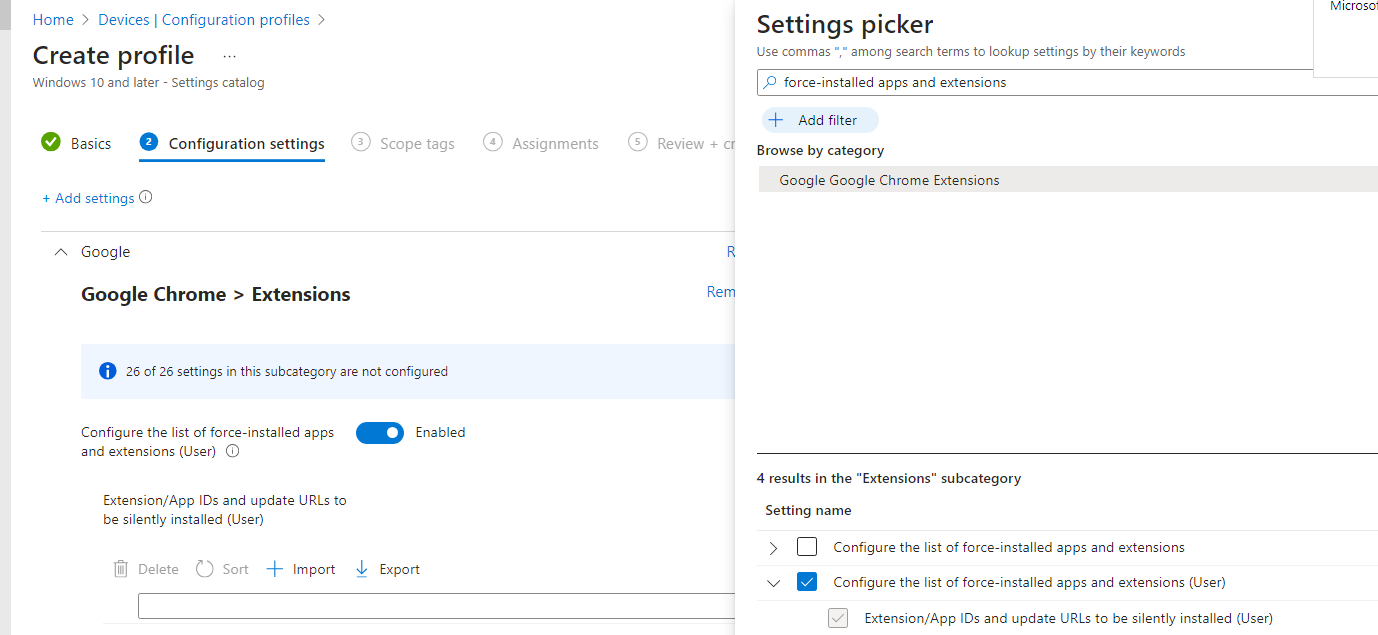The width and height of the screenshot is (1378, 635).
Task: Select the Configuration settings step
Action: pos(232,143)
